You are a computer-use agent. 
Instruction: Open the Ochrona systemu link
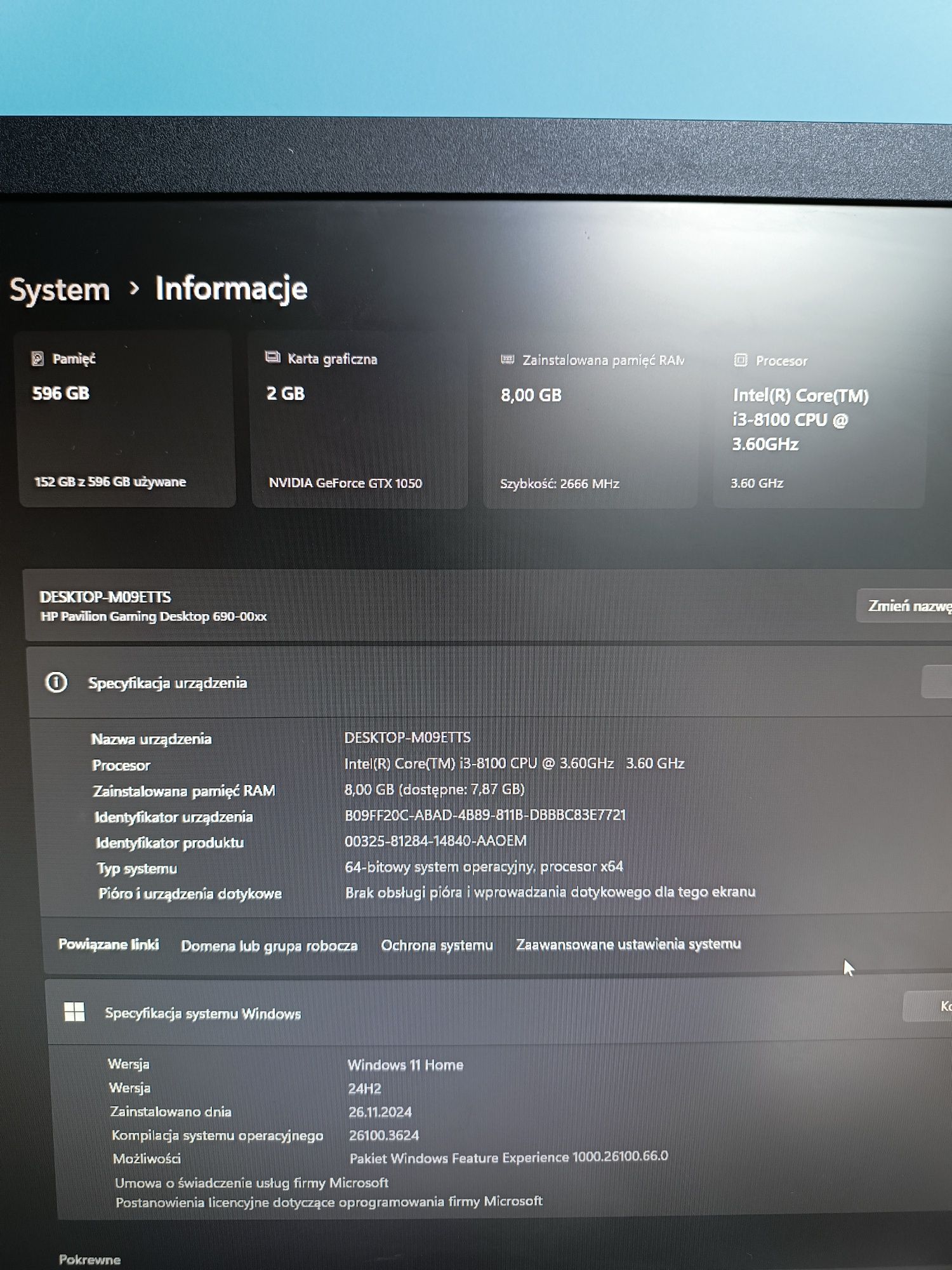(437, 945)
